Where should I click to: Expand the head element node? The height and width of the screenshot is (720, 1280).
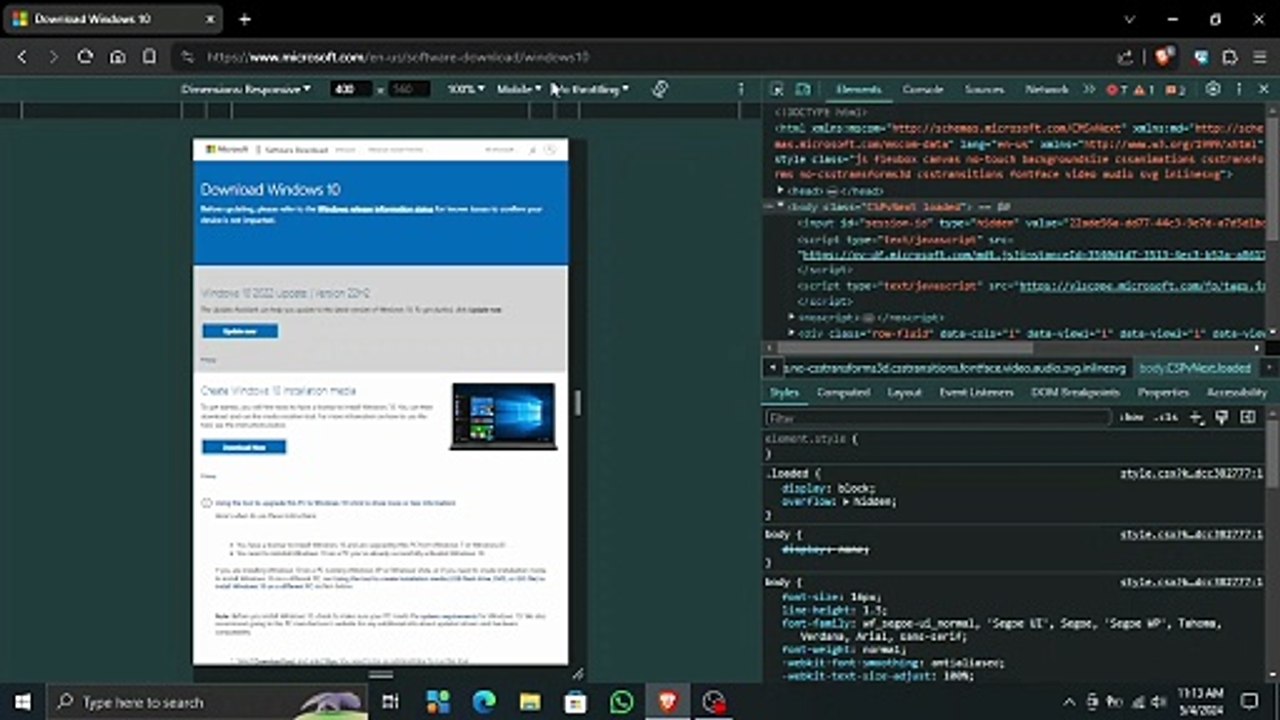coord(783,190)
